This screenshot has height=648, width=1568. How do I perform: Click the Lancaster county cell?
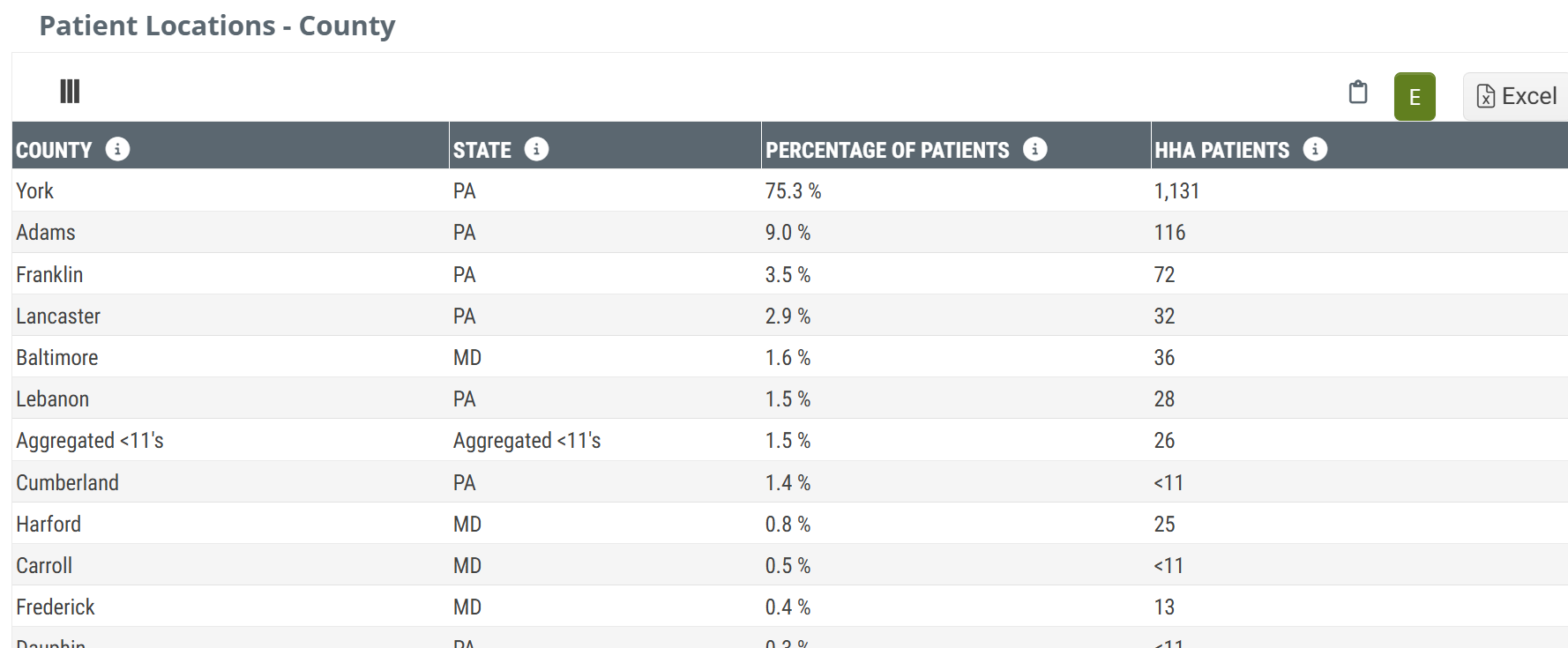(x=58, y=317)
